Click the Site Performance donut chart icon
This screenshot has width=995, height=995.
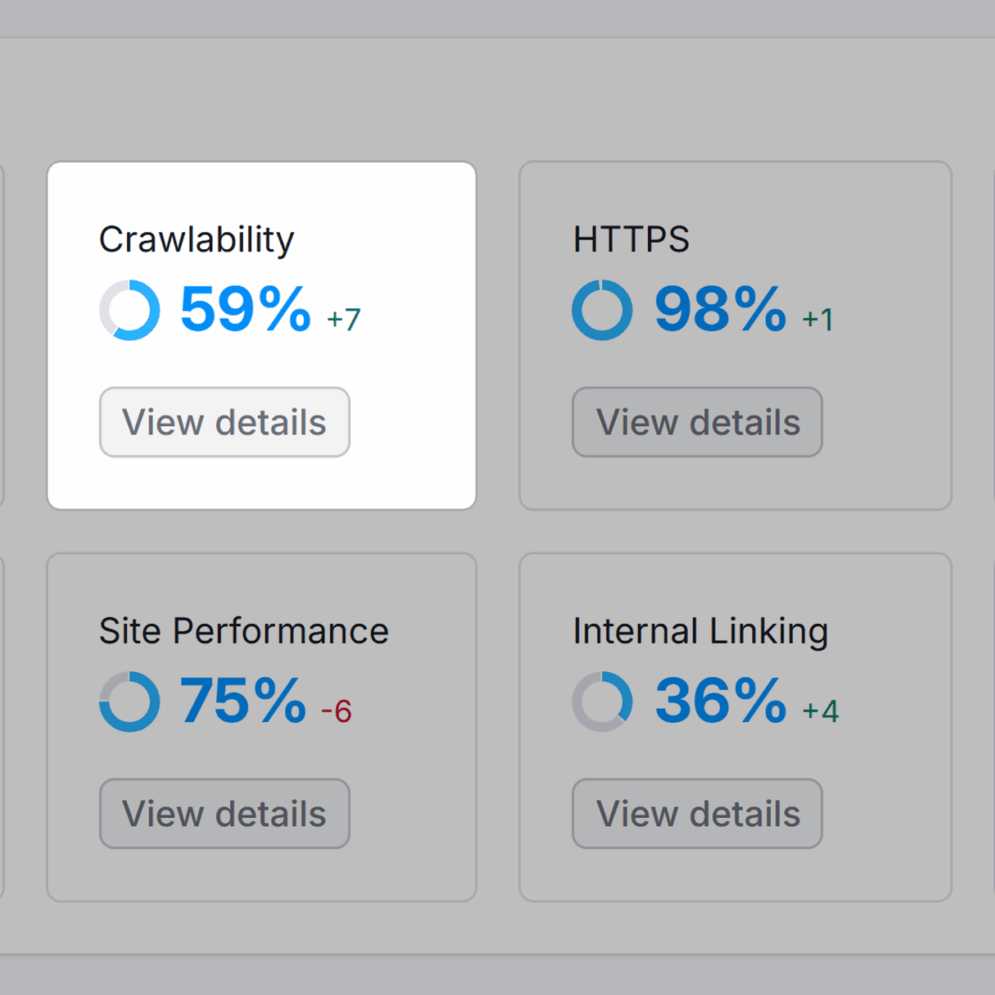[130, 702]
